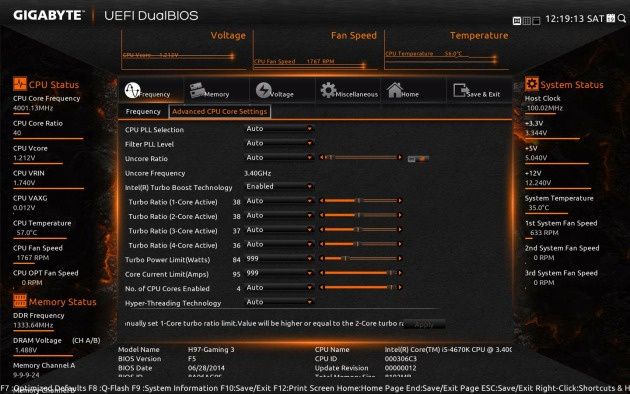Open Turbo Ratio (3-Core Active) dropdown
Image resolution: width=630 pixels, height=394 pixels.
pyautogui.click(x=278, y=230)
